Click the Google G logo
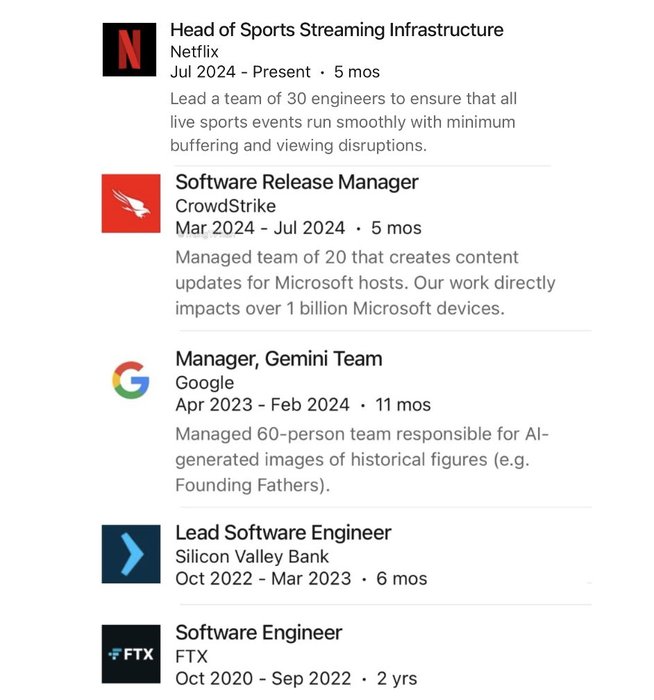654x700 pixels. click(x=131, y=381)
